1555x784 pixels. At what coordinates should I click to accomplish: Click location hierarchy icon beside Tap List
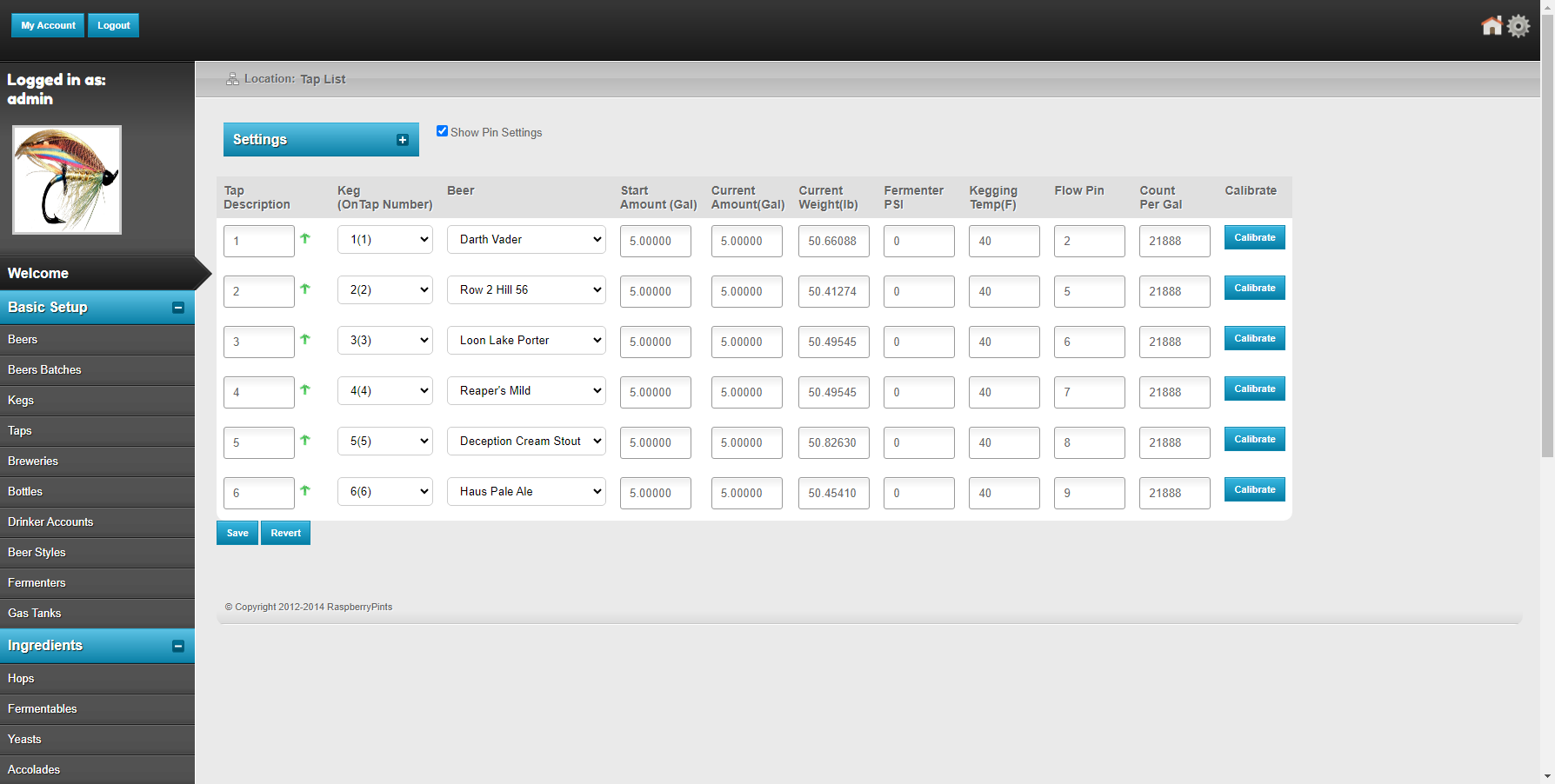[232, 79]
